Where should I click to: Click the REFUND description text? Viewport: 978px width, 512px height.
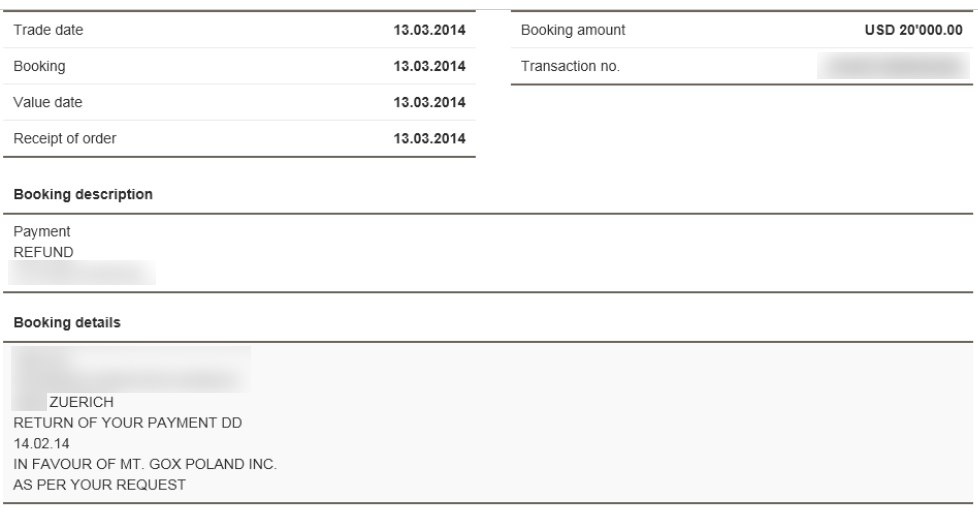[x=43, y=252]
